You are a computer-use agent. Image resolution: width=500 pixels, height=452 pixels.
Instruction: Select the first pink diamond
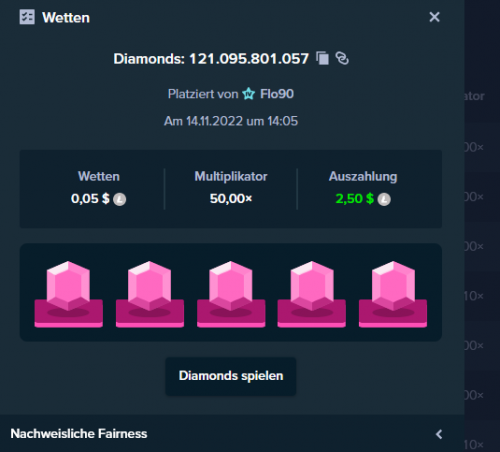[x=68, y=294]
